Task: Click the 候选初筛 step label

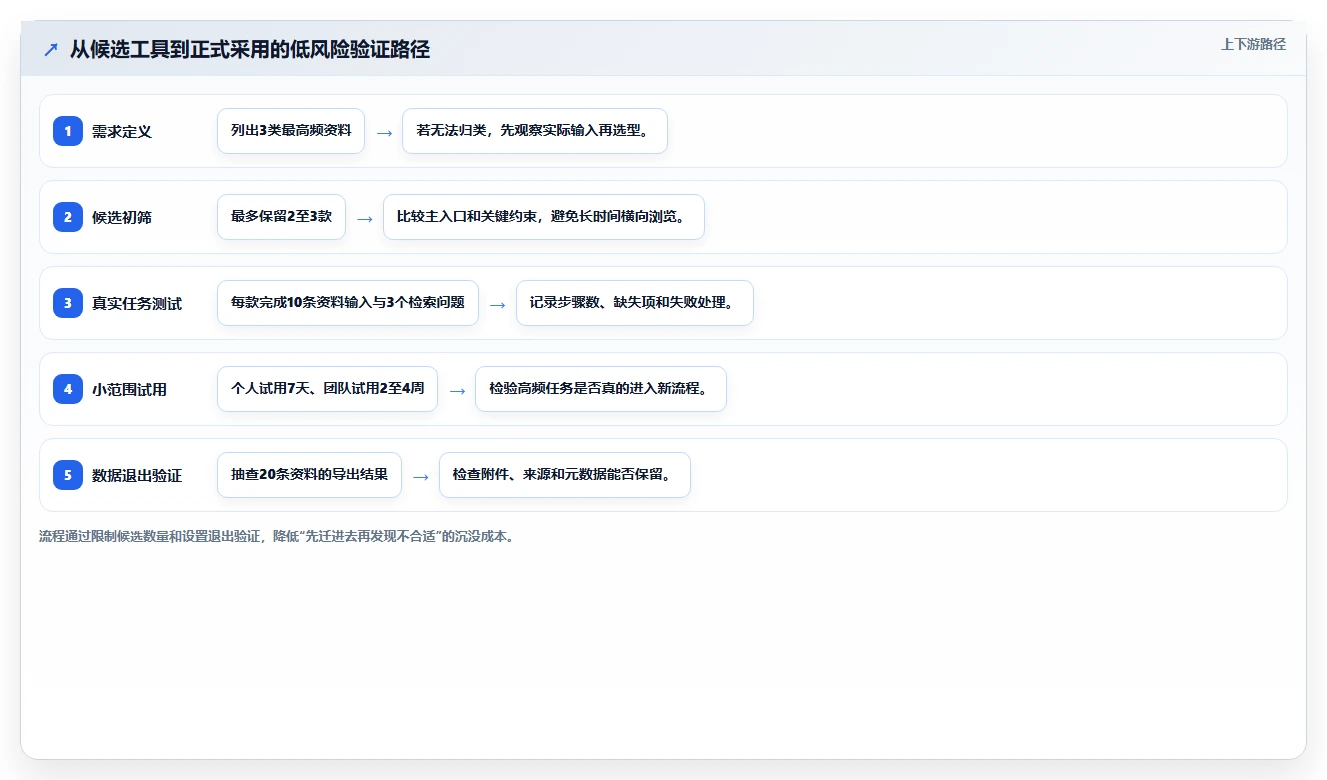Action: tap(122, 218)
